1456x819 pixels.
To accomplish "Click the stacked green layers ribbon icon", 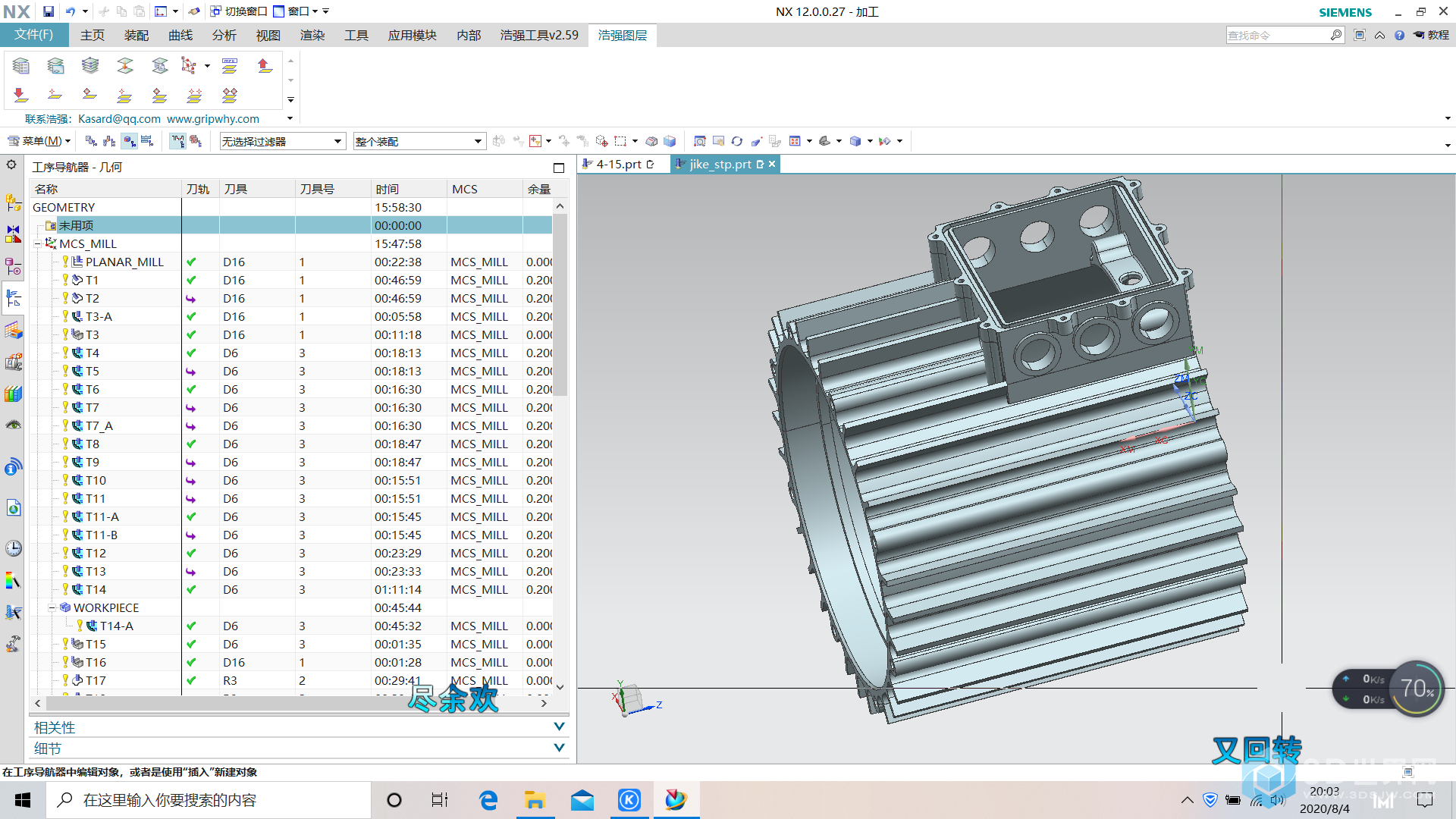I will 90,66.
